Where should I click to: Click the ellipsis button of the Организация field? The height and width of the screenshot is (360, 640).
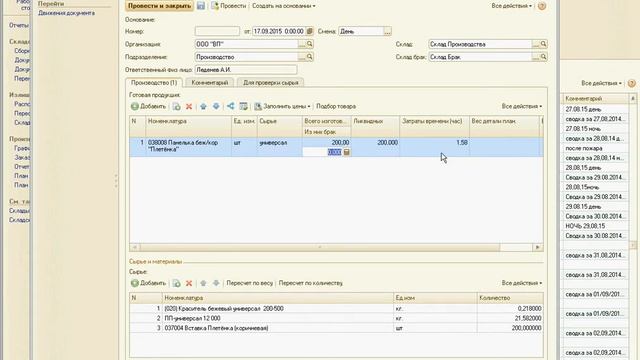coord(302,44)
